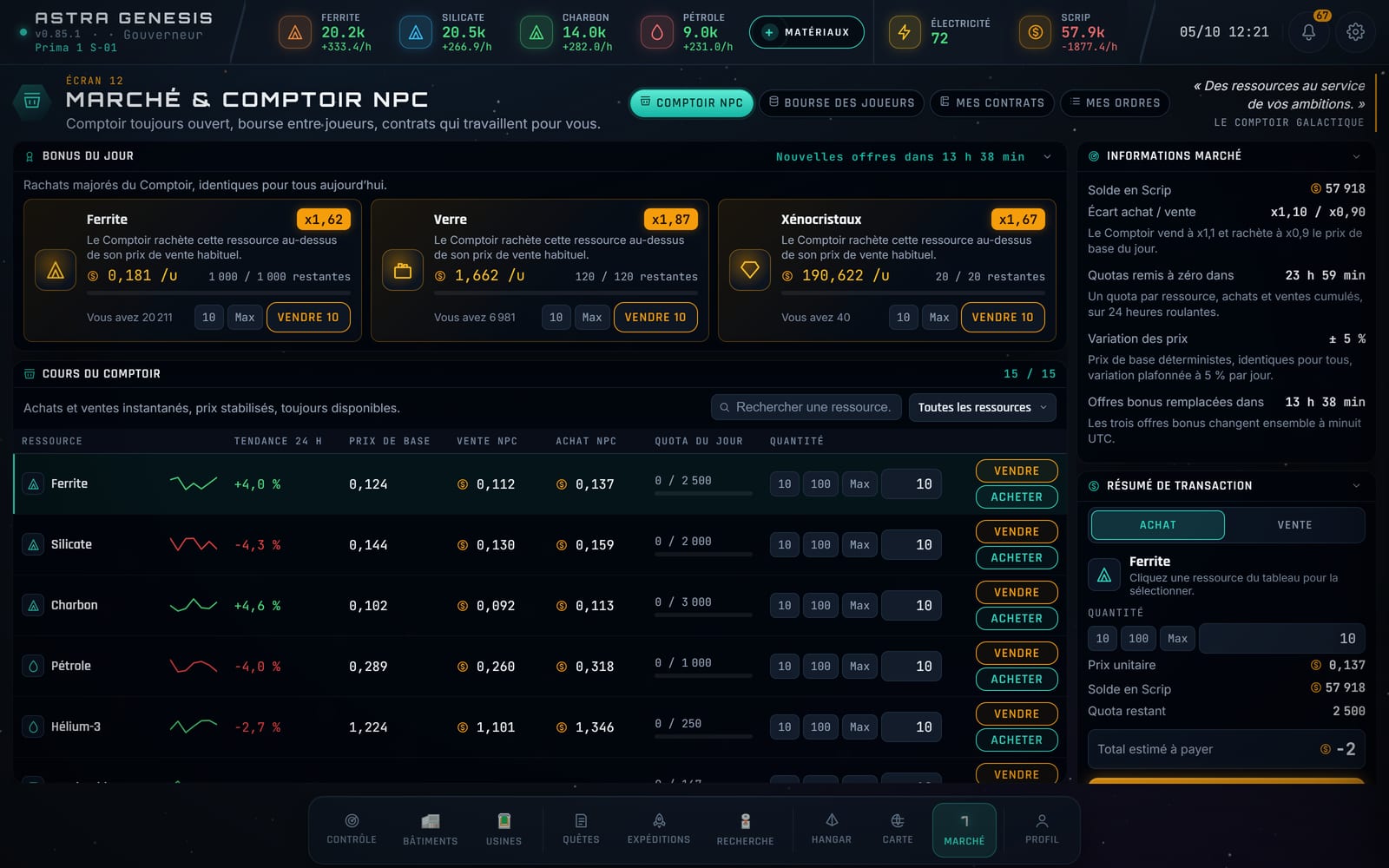Collapse the Résumé de transaction panel
Viewport: 1389px width, 868px height.
(x=1356, y=486)
